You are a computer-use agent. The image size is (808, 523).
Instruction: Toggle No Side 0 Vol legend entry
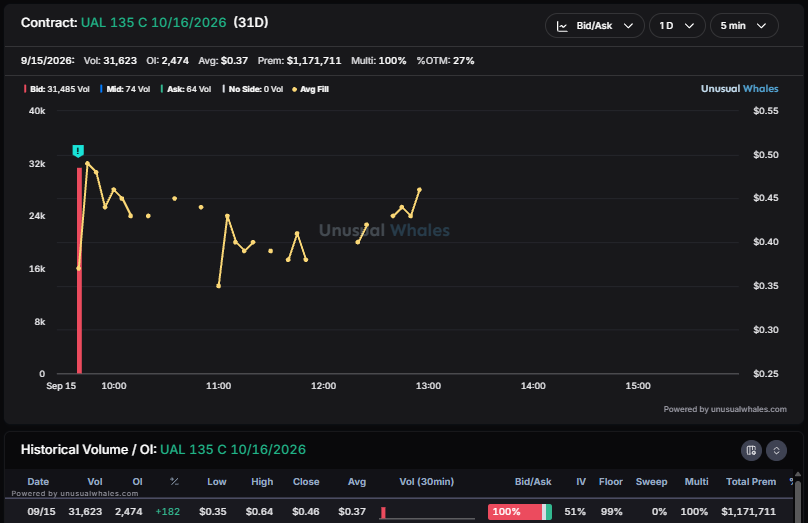(x=252, y=89)
